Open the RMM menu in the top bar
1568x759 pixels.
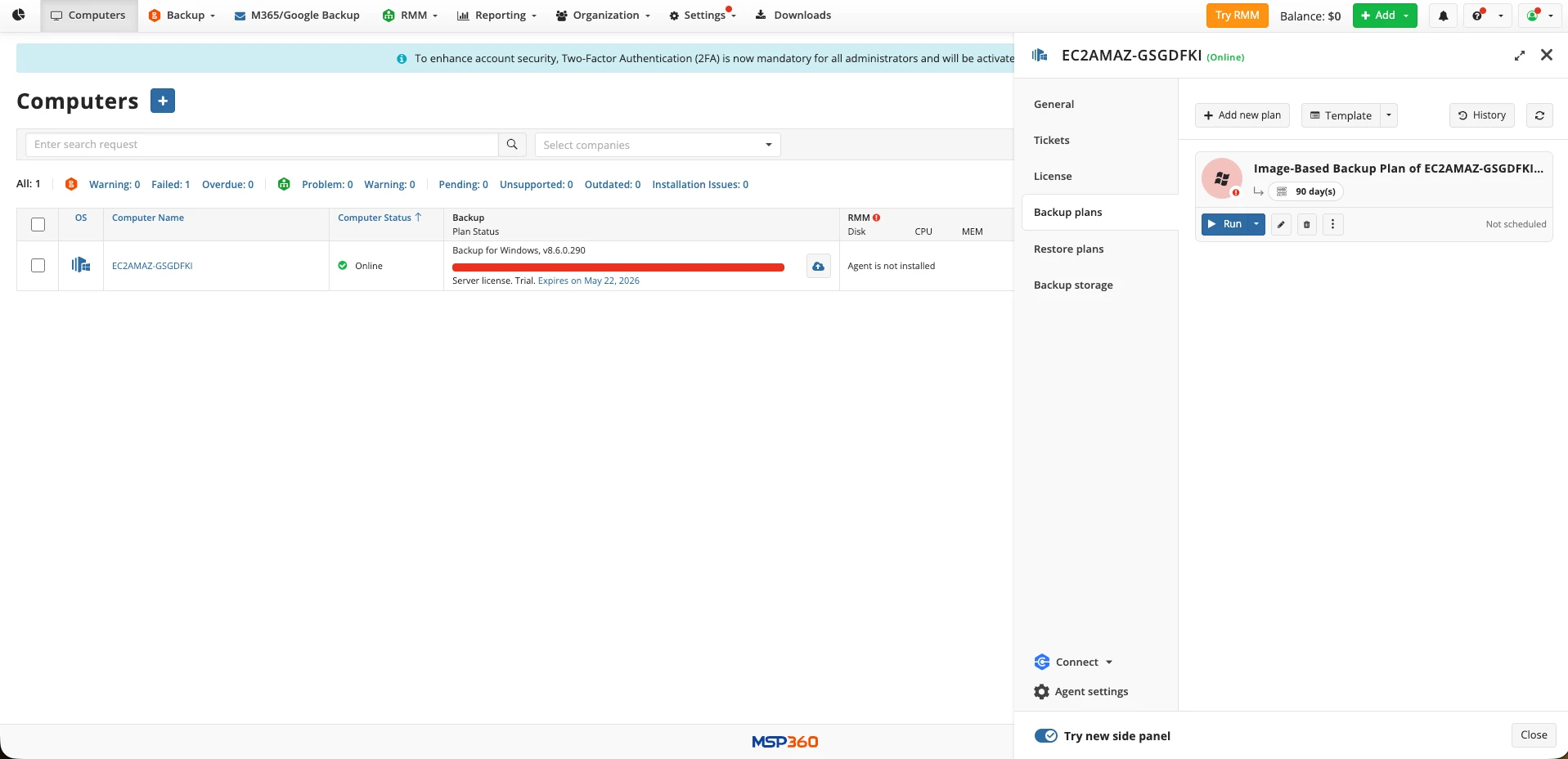pos(410,16)
